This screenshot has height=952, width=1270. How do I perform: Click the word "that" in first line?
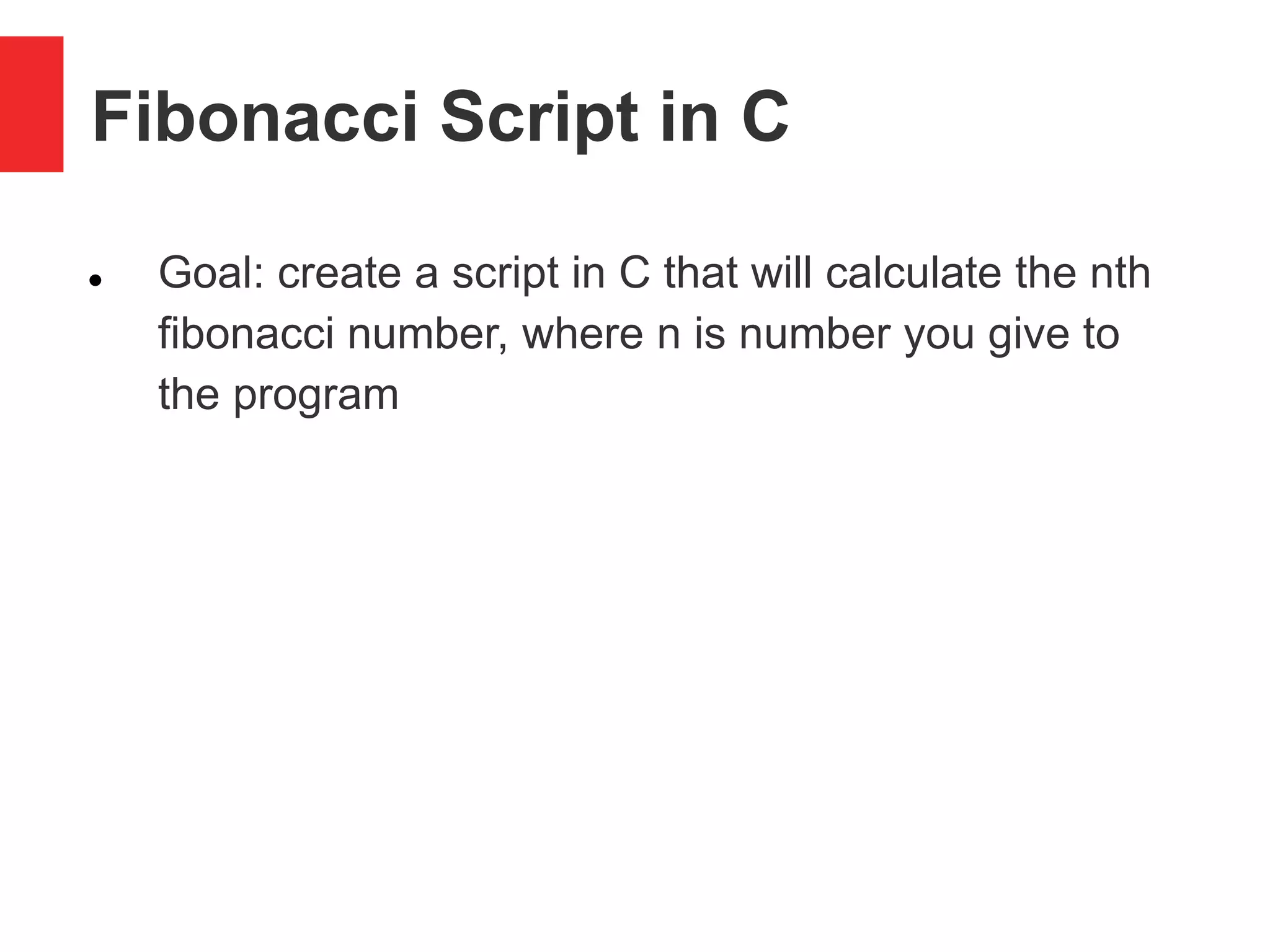click(701, 273)
